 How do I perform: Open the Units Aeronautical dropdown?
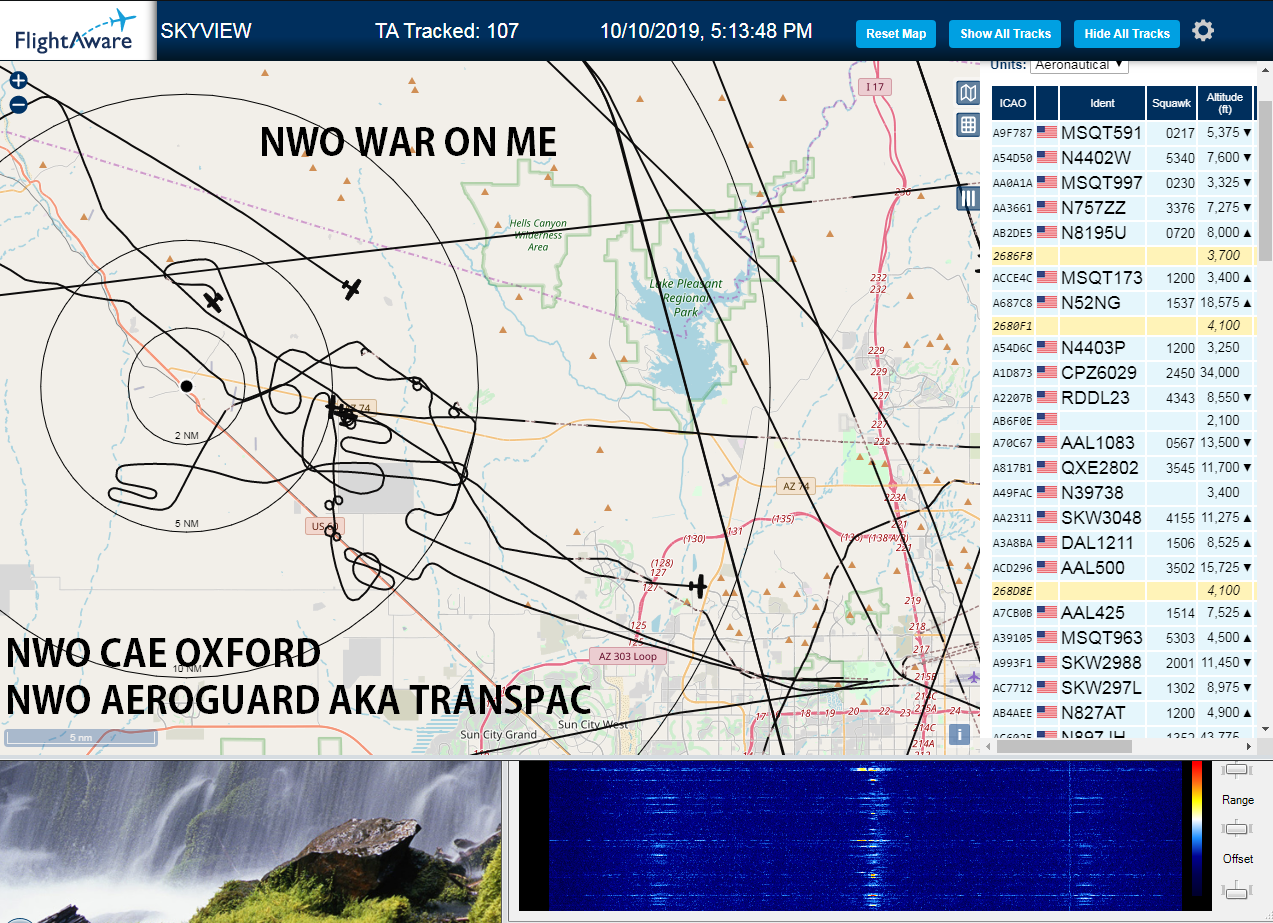1078,65
